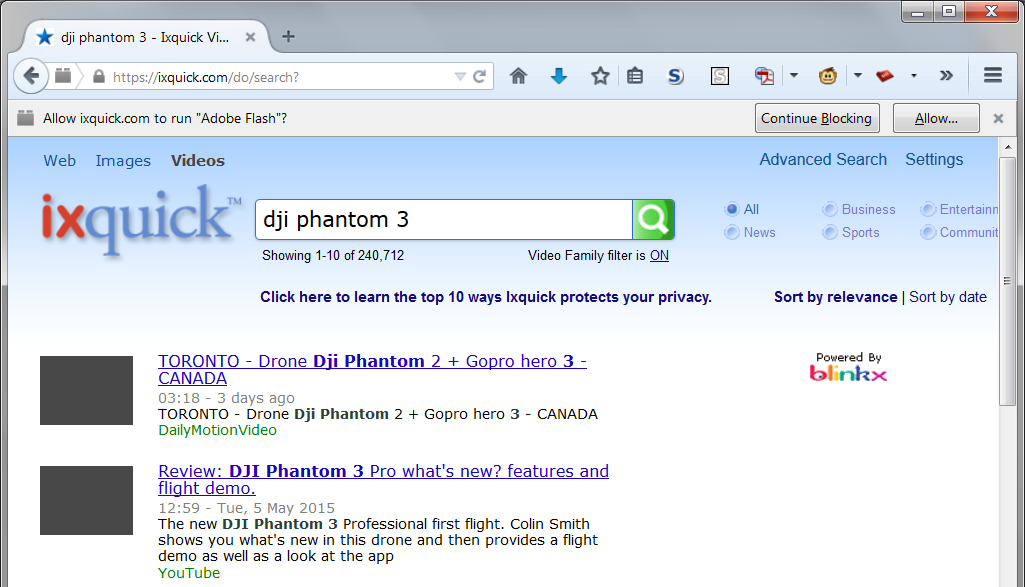Screen dimensions: 1025x587
Task: Click the dji phantom 3 search box
Action: (444, 220)
